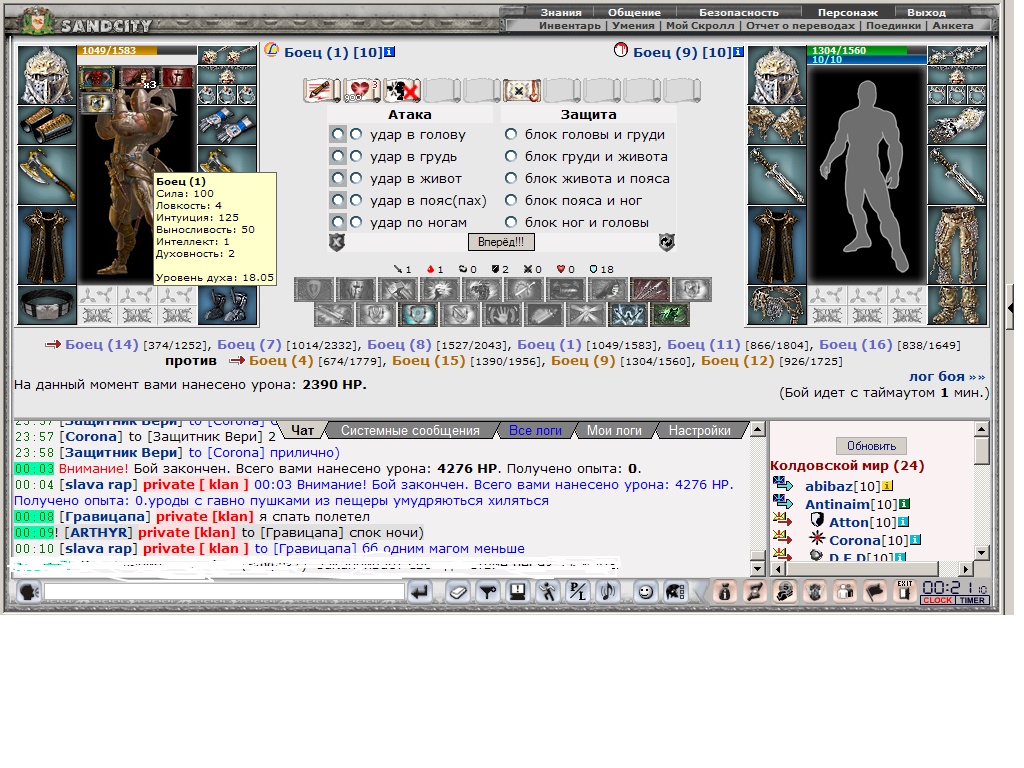The image size is (1024, 768).
Task: Click the P/L icon in the chat toolbar
Action: 577,592
